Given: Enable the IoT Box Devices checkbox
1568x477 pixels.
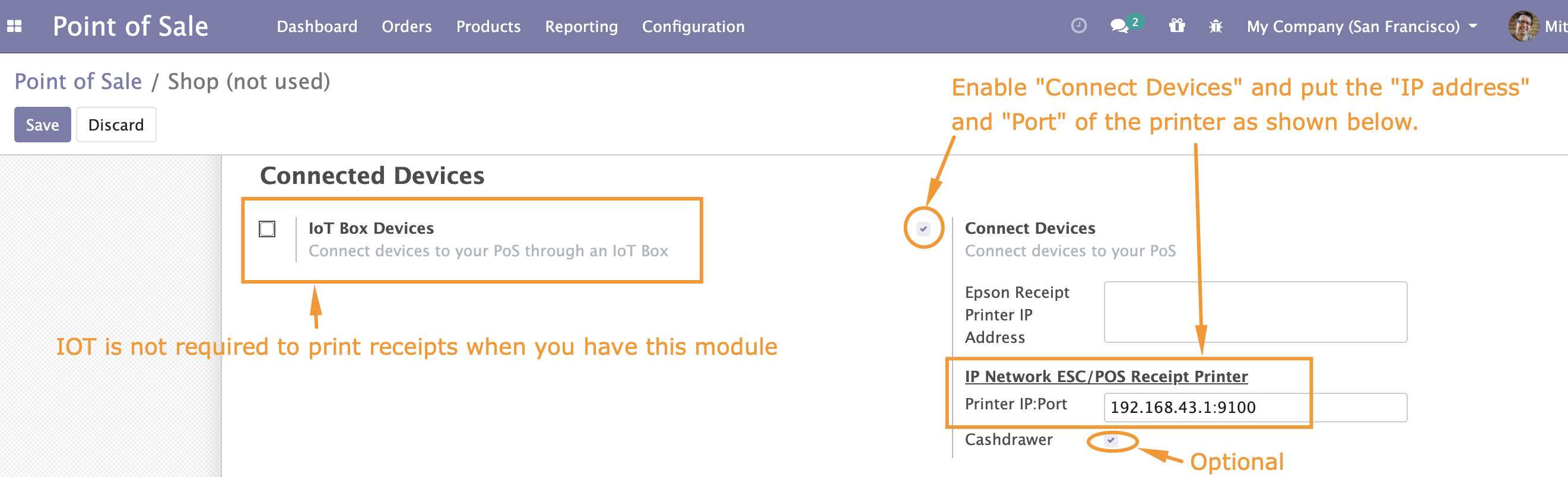Looking at the screenshot, I should (266, 229).
